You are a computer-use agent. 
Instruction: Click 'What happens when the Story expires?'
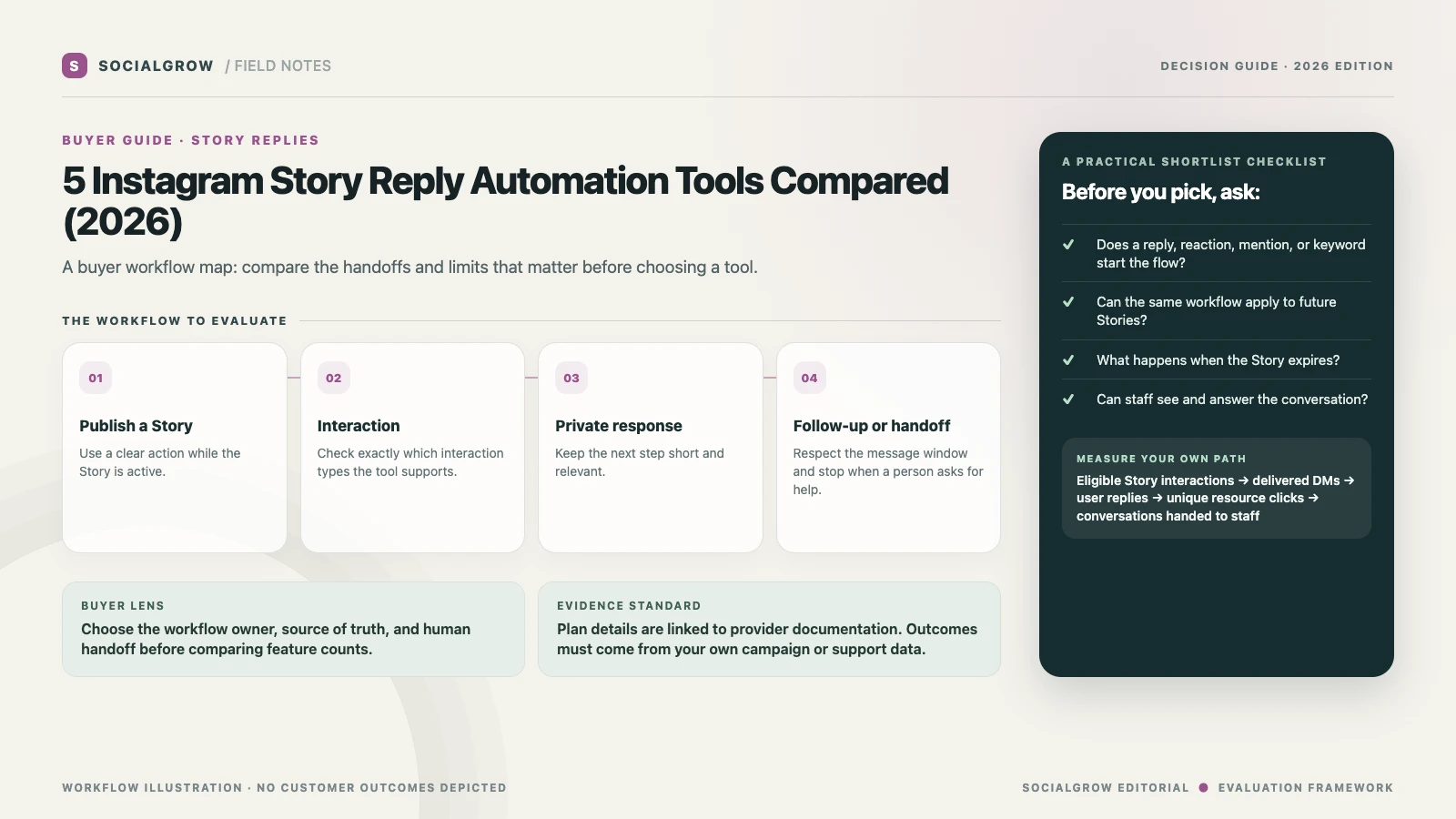point(1218,360)
